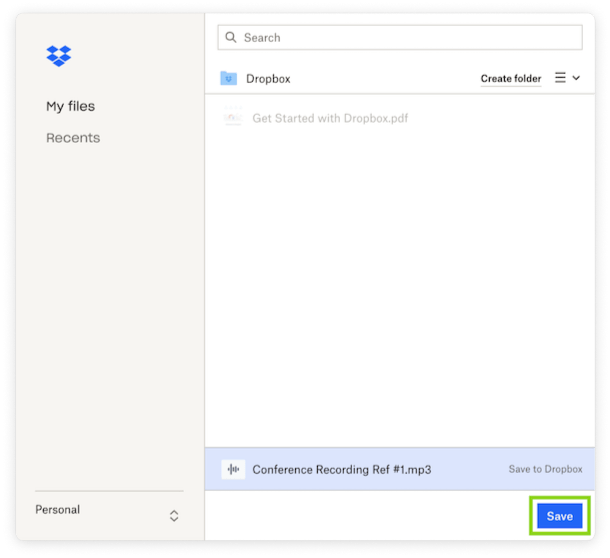Click Create folder link
Screen dimensions: 610x558
(511, 79)
